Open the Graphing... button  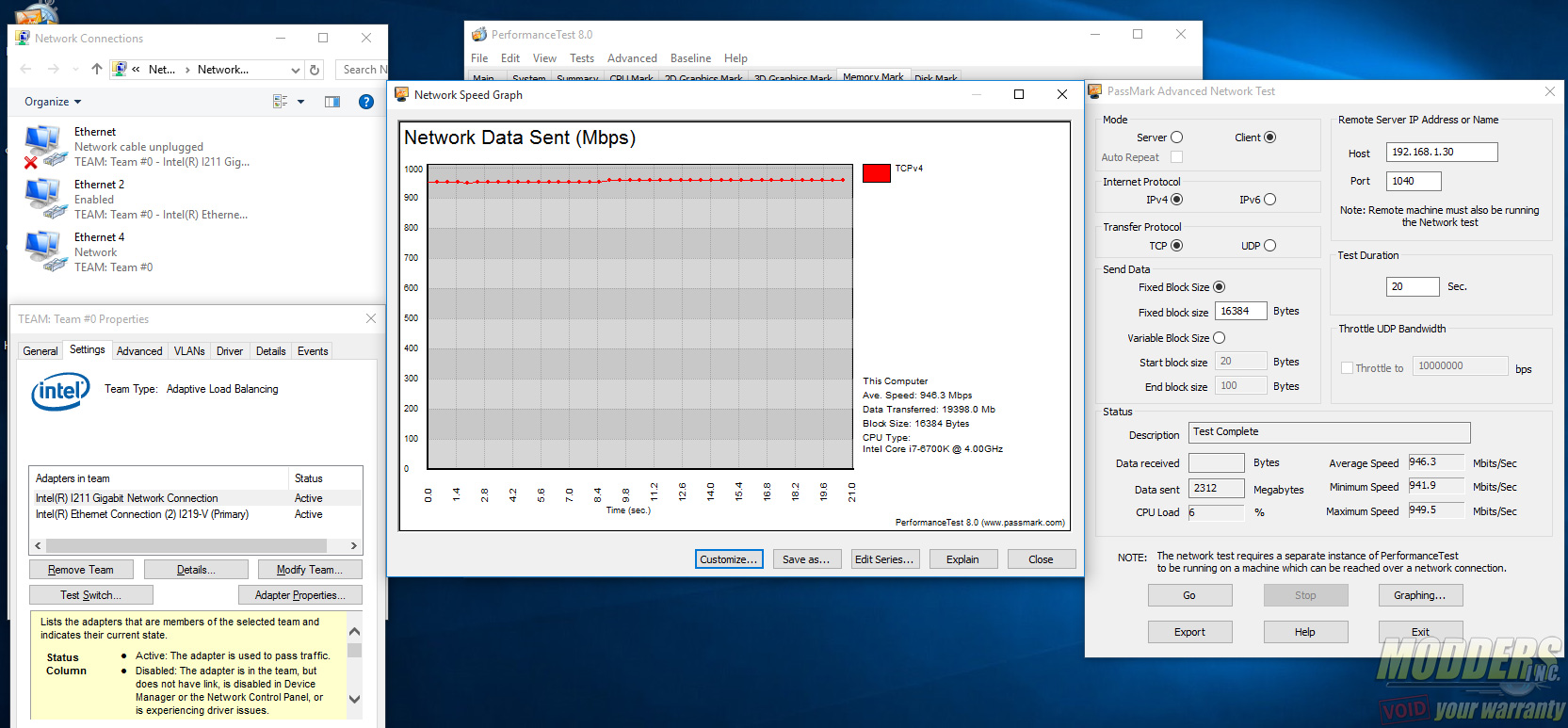[x=1420, y=595]
